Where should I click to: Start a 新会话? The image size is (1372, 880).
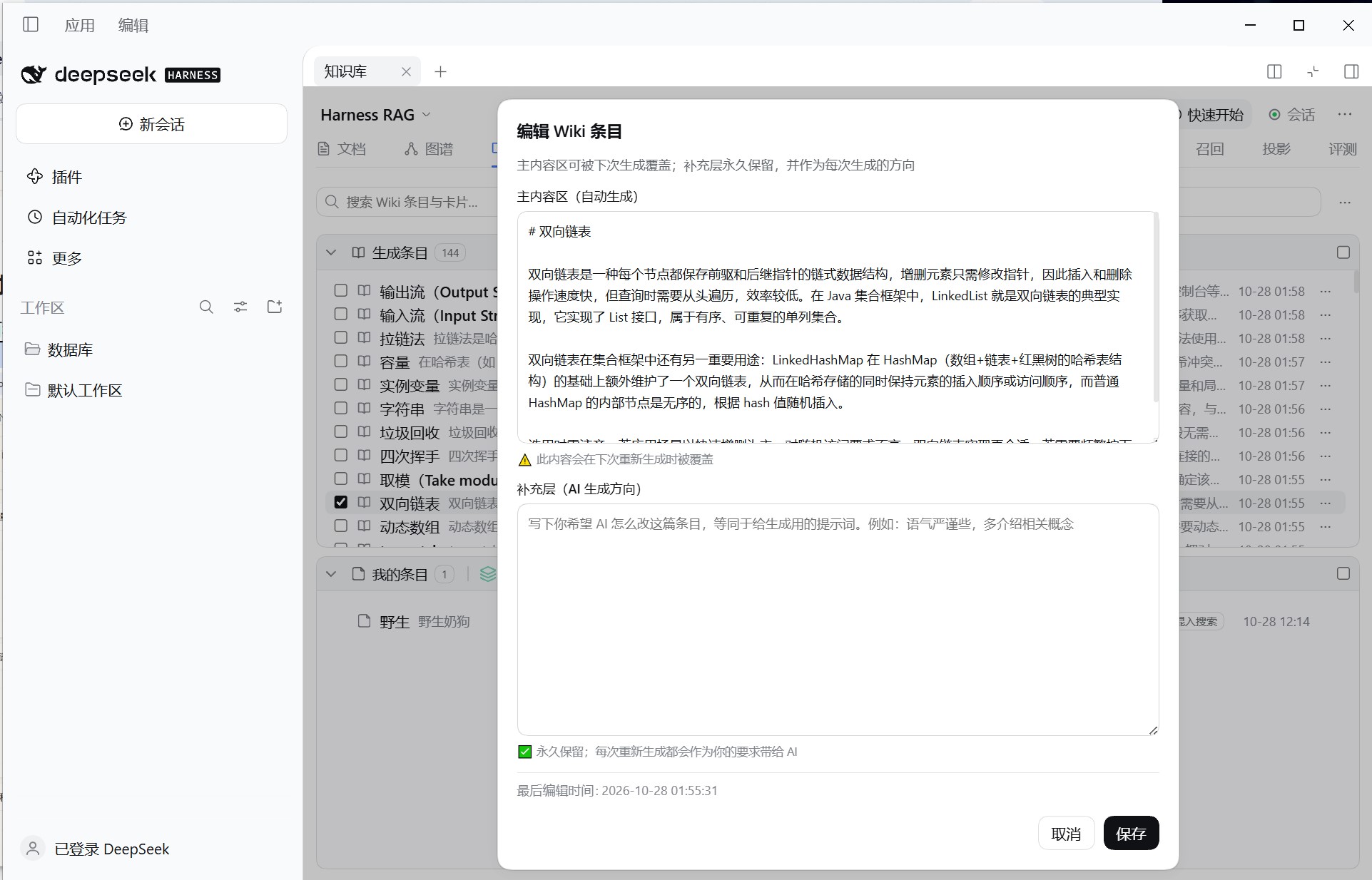pyautogui.click(x=151, y=124)
